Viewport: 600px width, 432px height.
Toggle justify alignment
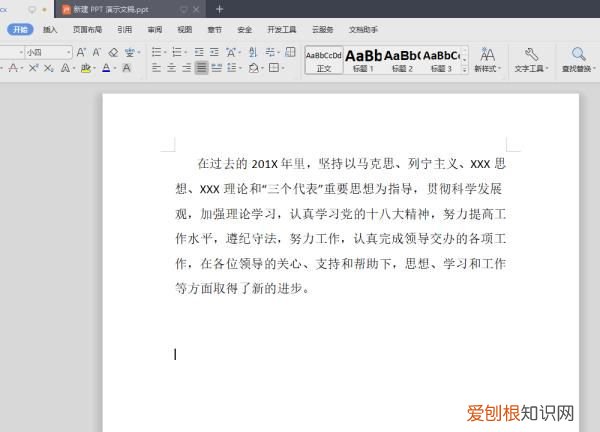point(202,68)
